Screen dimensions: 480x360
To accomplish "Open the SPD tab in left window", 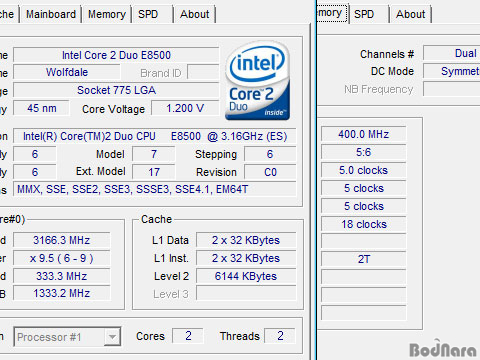I will click(153, 14).
